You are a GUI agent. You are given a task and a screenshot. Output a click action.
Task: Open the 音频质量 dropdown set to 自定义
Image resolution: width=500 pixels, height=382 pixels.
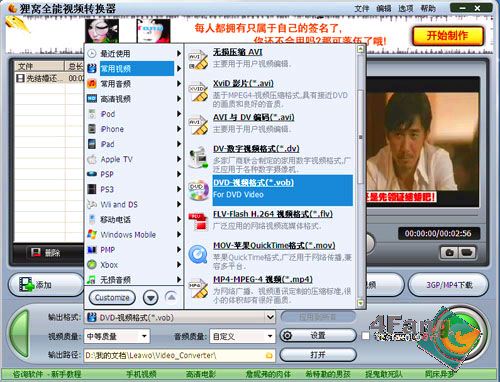point(243,336)
